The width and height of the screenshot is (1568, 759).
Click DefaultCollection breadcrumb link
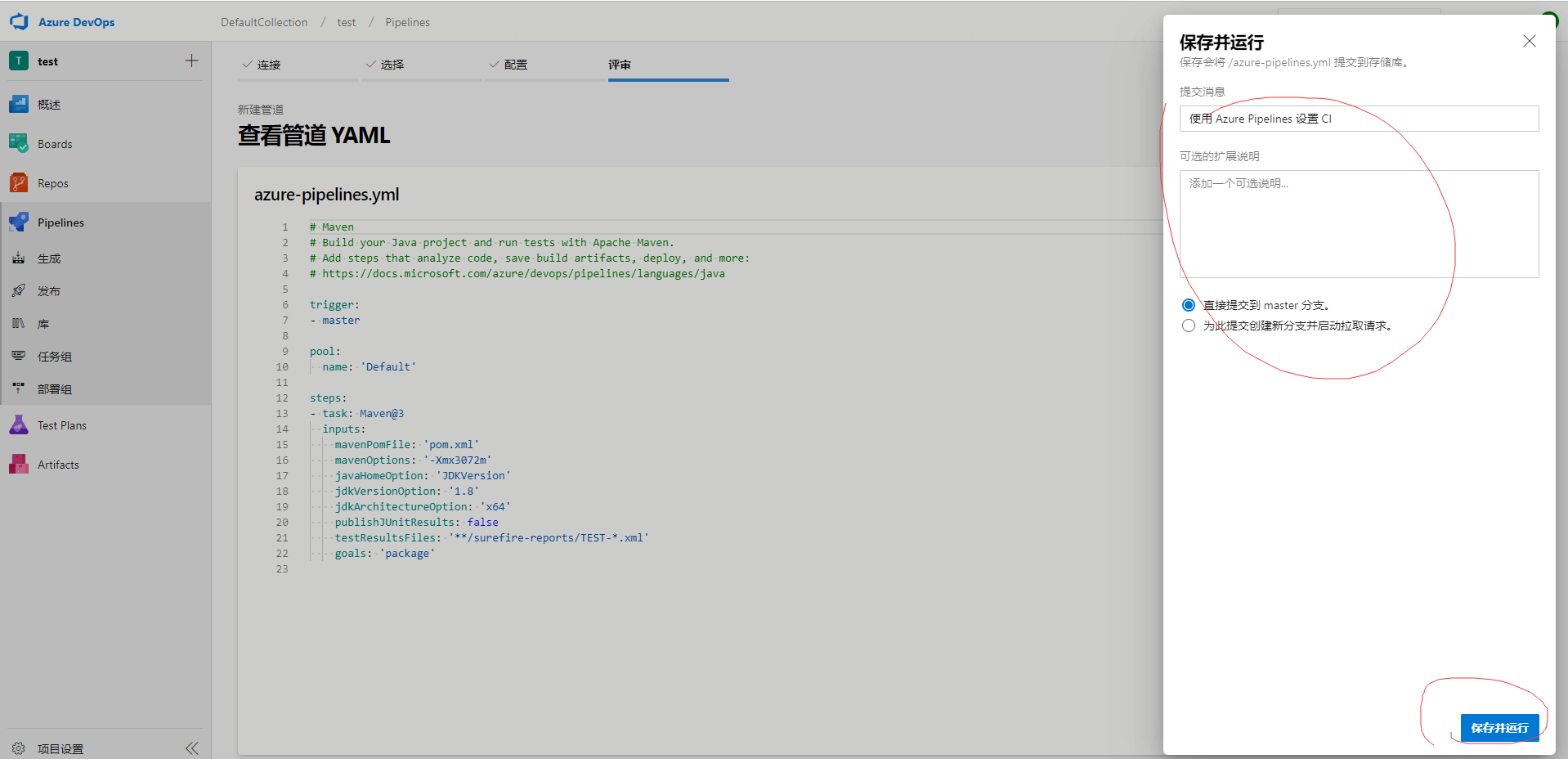pyautogui.click(x=264, y=22)
